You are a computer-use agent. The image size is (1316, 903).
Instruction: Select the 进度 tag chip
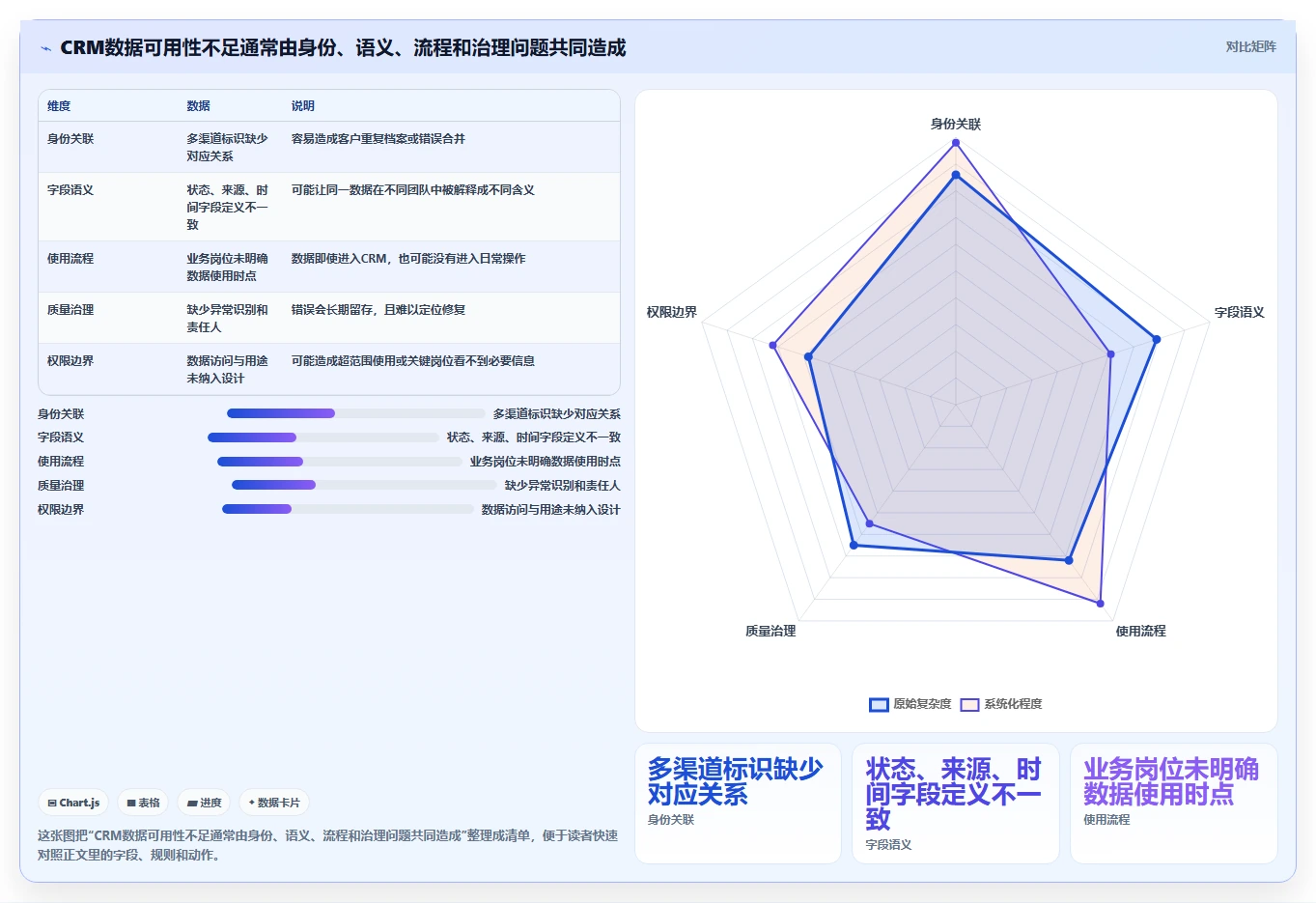click(x=204, y=803)
